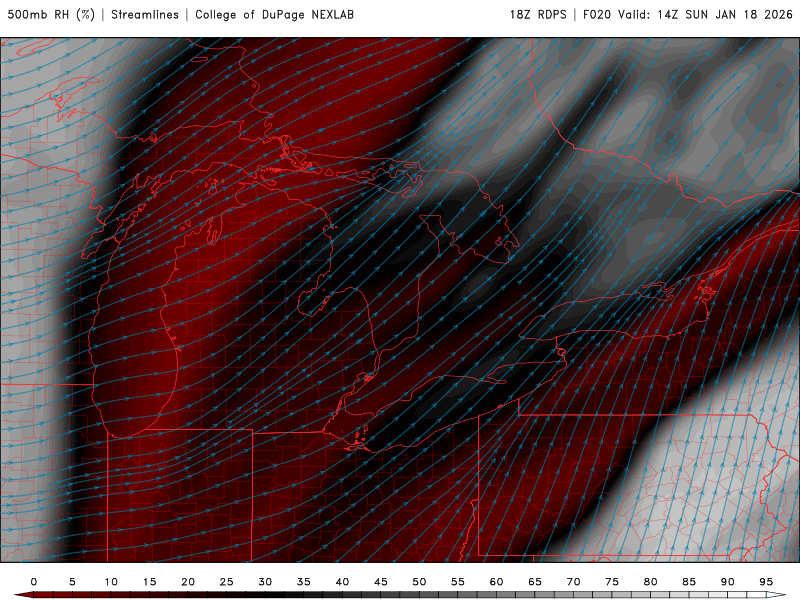Click the 95 label on color scale
Screen dimensions: 800x600
(766, 582)
